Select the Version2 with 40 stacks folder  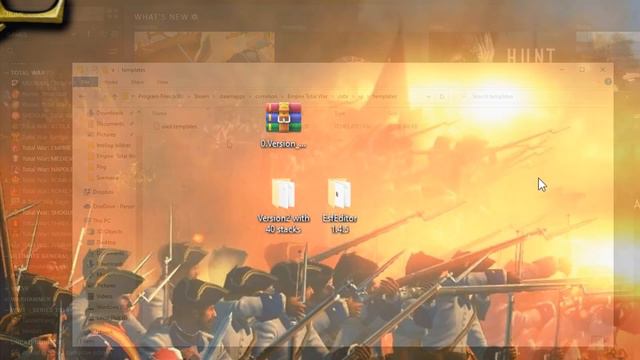(x=283, y=206)
